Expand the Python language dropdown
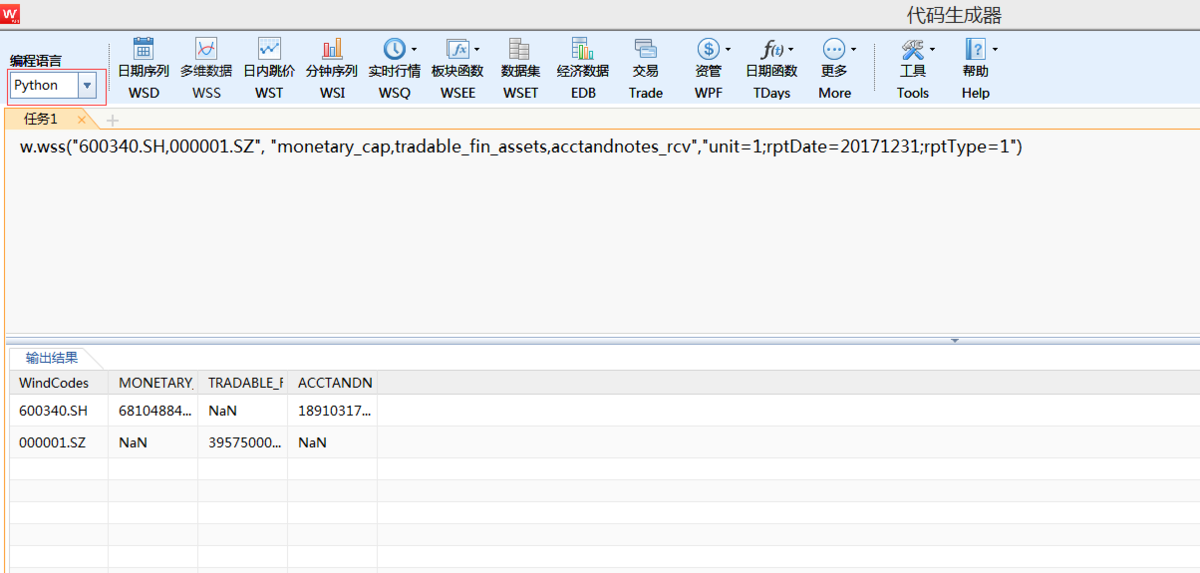Viewport: 1200px width, 573px height. 87,86
